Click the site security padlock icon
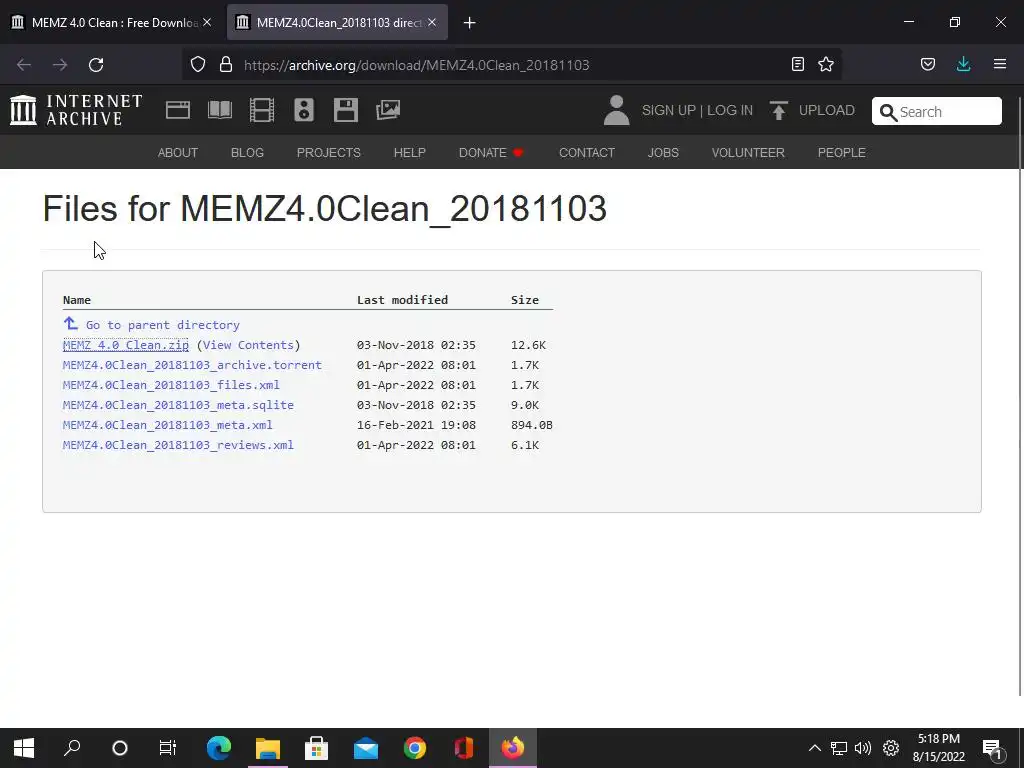 coord(226,64)
